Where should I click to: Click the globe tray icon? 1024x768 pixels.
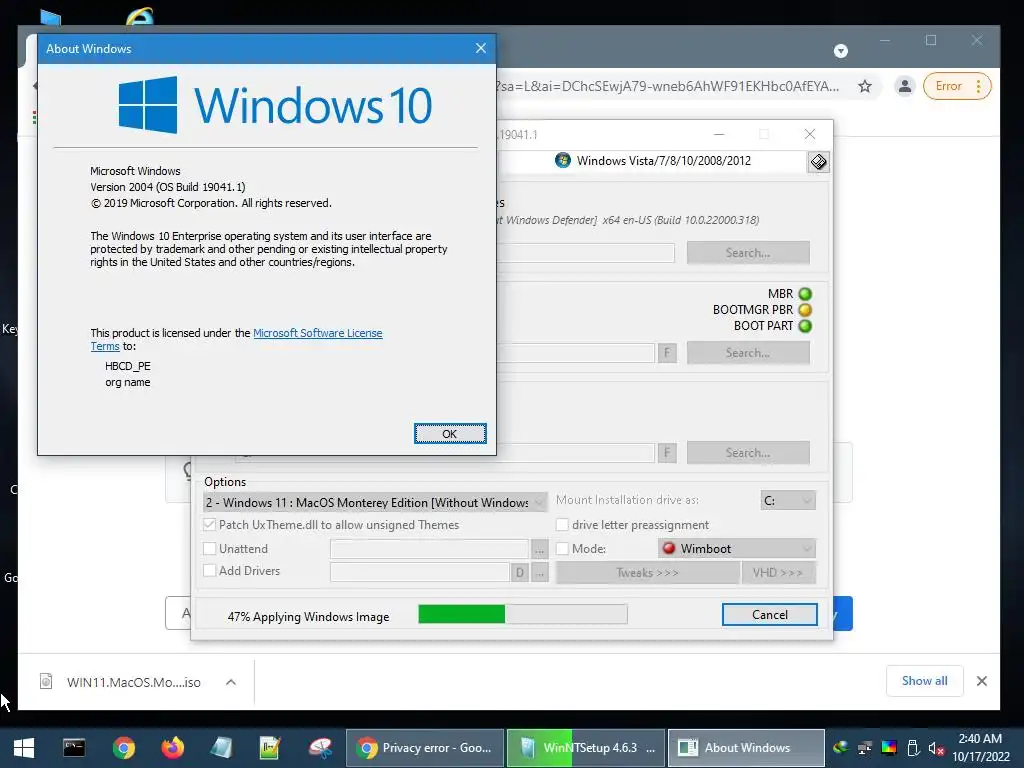point(840,747)
